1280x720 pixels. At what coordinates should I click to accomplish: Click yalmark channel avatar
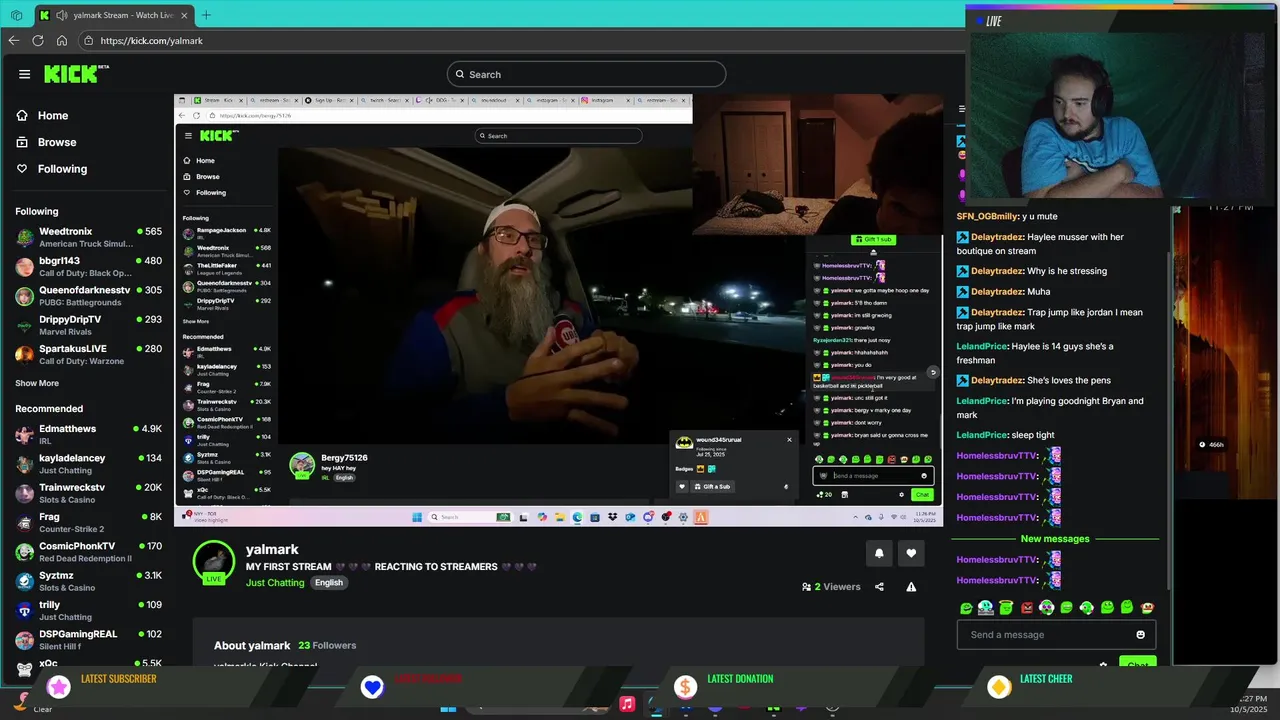coord(214,561)
